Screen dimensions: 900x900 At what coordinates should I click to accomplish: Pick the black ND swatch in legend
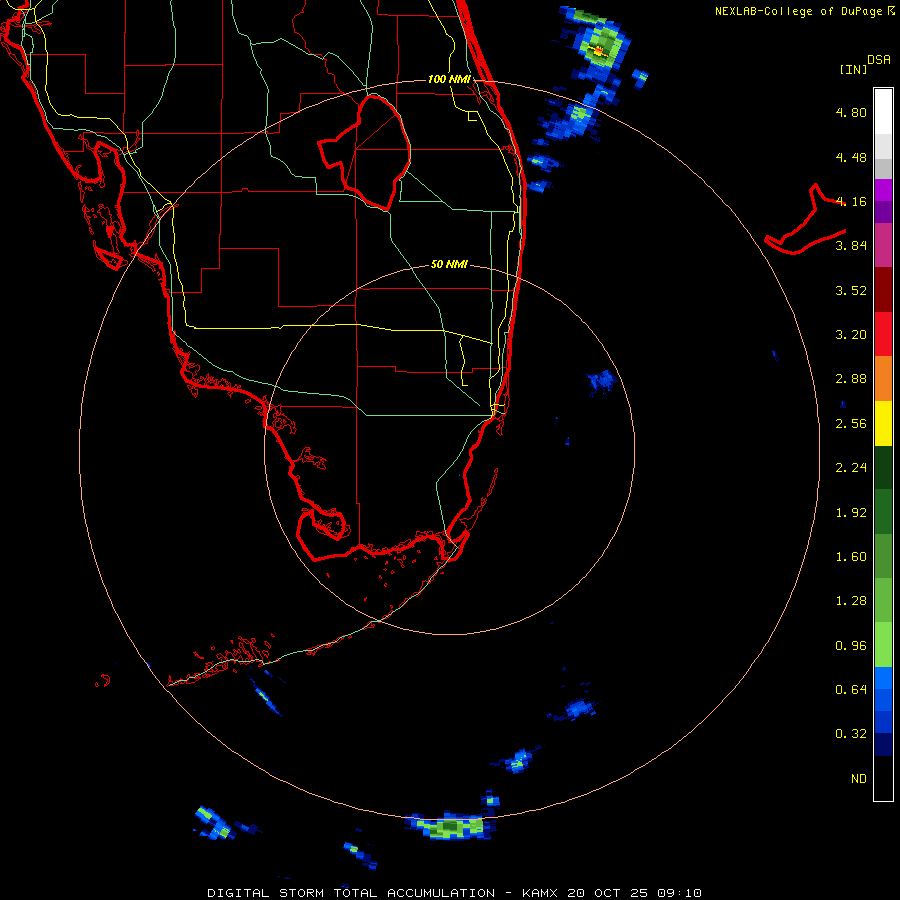[x=883, y=778]
